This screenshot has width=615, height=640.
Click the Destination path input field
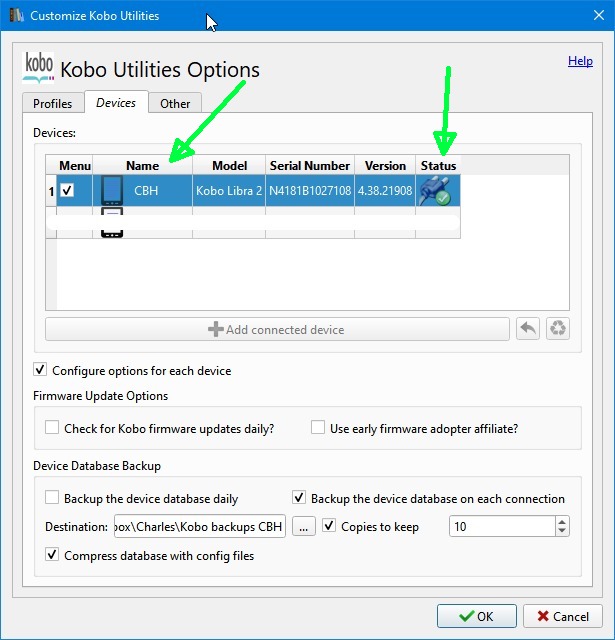tap(200, 526)
